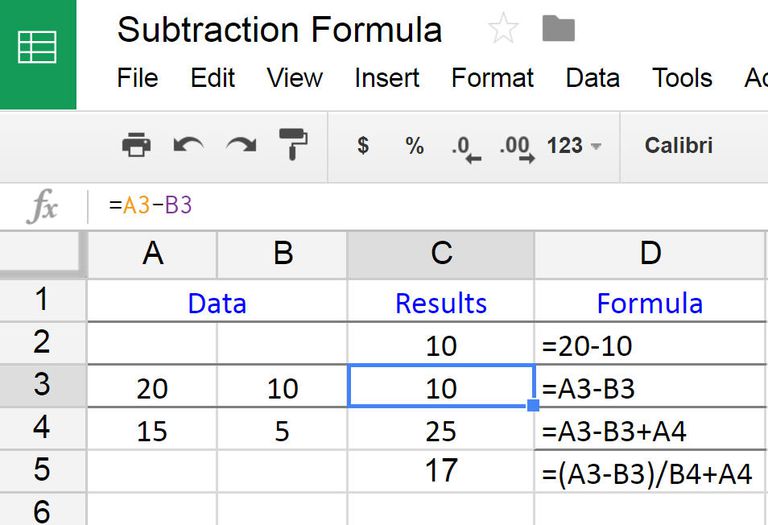Select row 3 header

click(x=43, y=385)
